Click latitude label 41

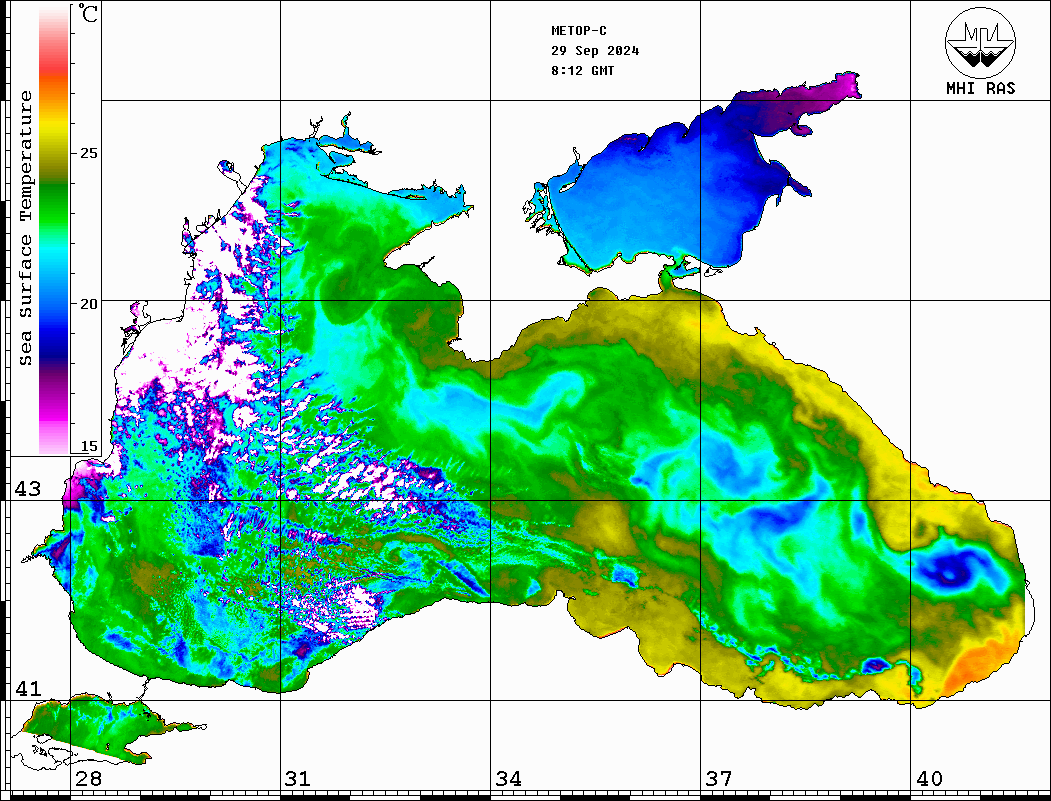tap(28, 688)
